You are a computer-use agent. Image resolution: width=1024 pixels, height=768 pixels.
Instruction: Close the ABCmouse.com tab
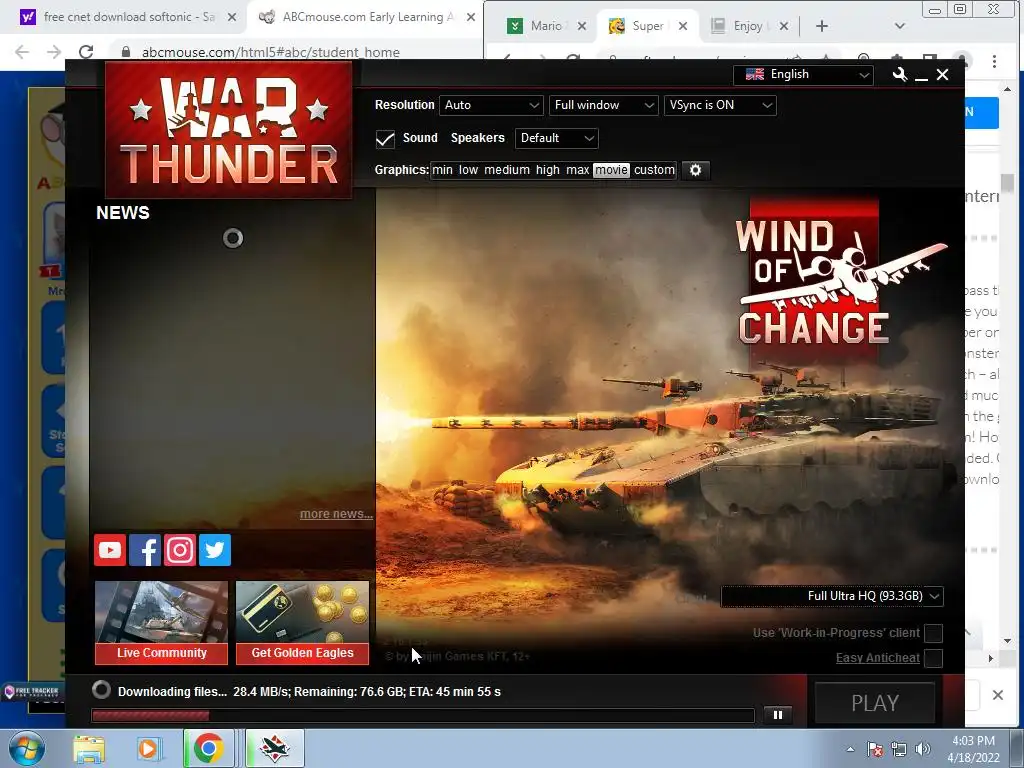pos(470,17)
